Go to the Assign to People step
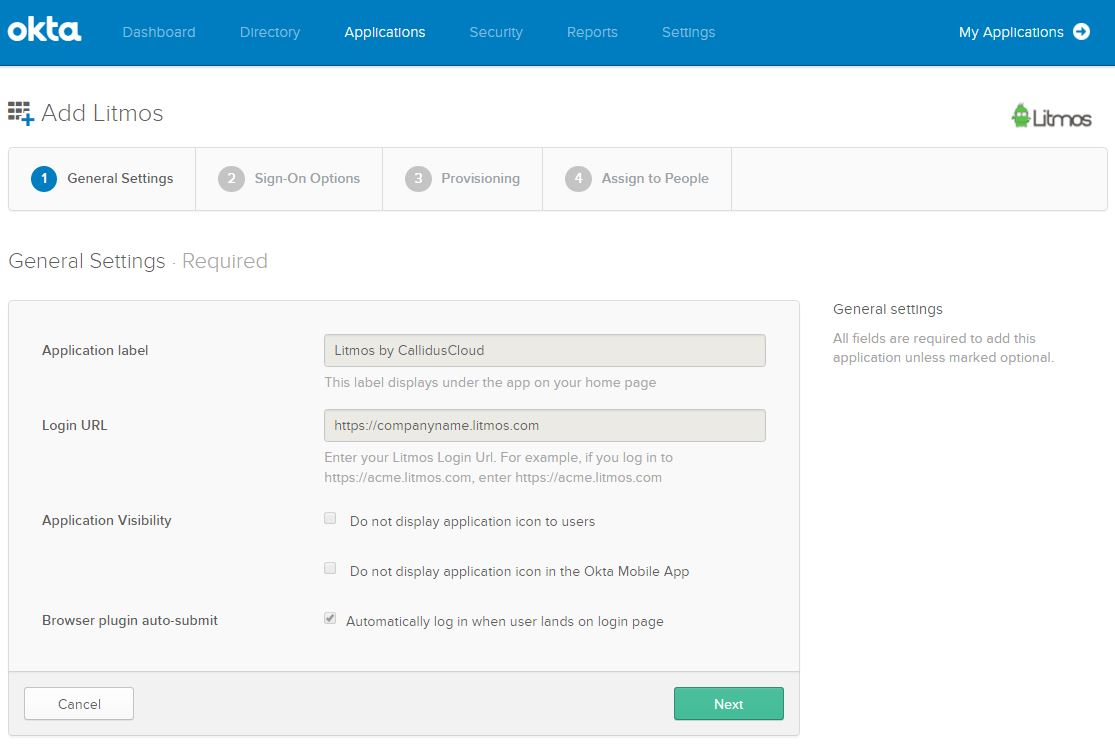The width and height of the screenshot is (1115, 744). point(636,179)
